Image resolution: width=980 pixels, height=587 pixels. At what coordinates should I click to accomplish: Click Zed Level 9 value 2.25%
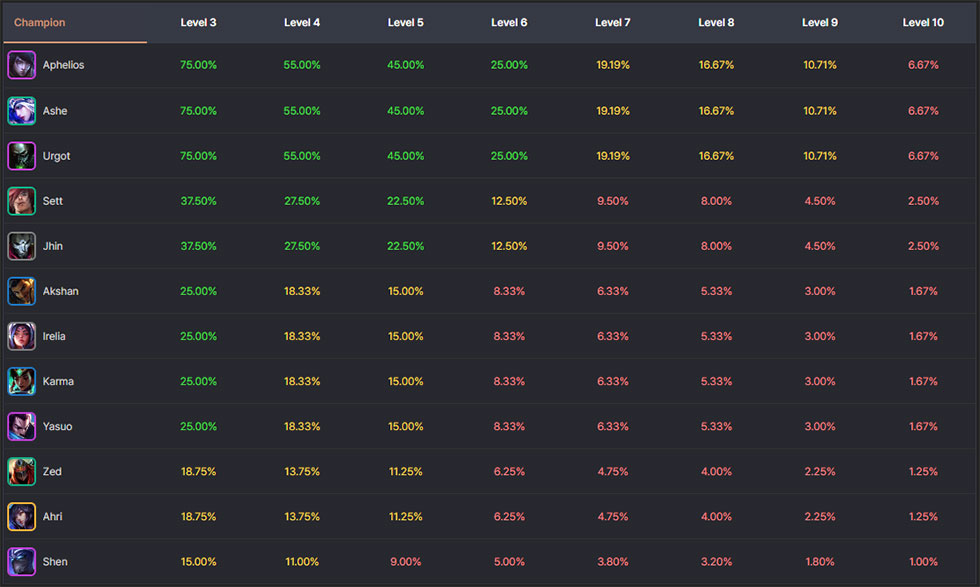pyautogui.click(x=820, y=471)
